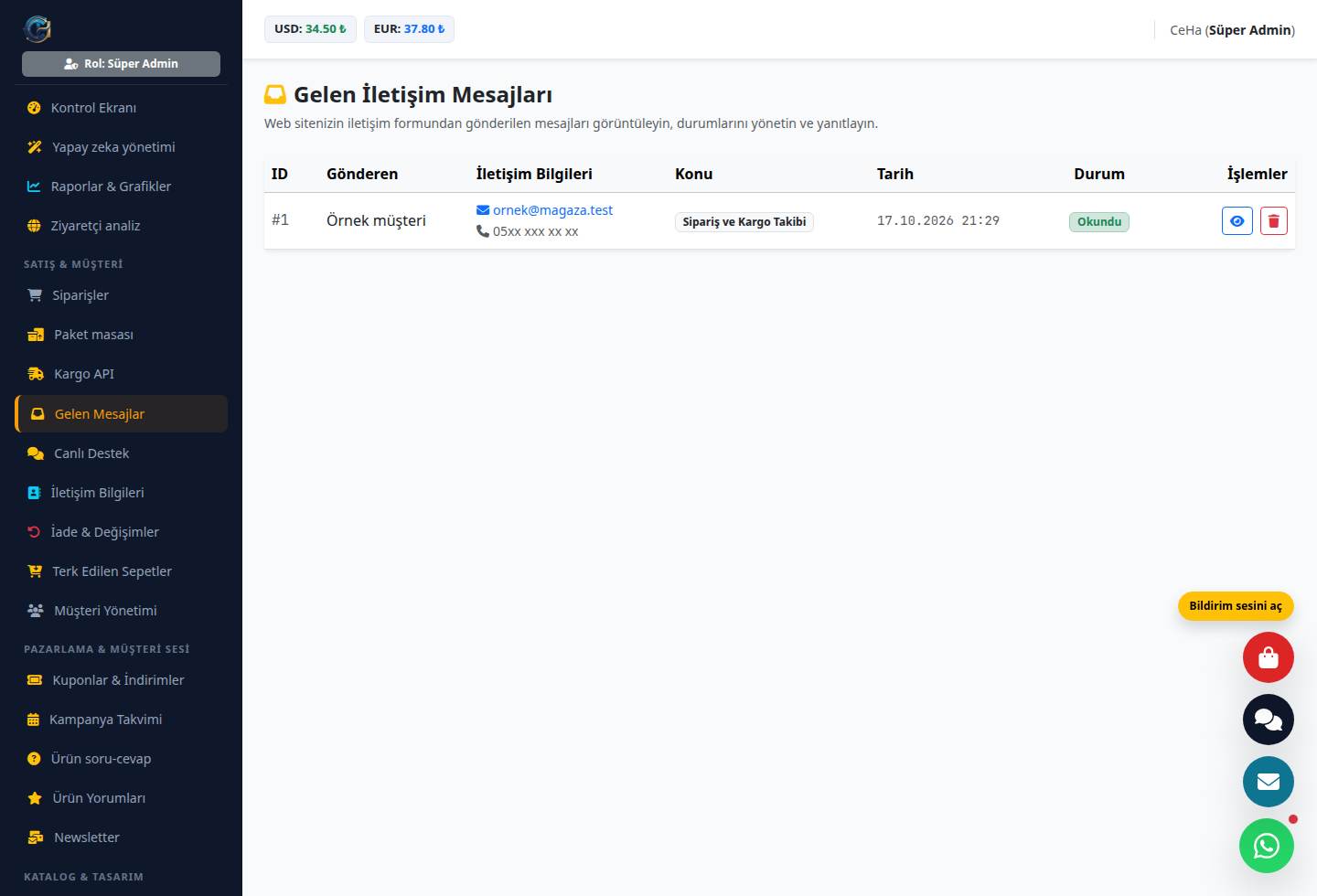Click the Örnek müşteri sender name
The width and height of the screenshot is (1317, 896).
point(376,220)
